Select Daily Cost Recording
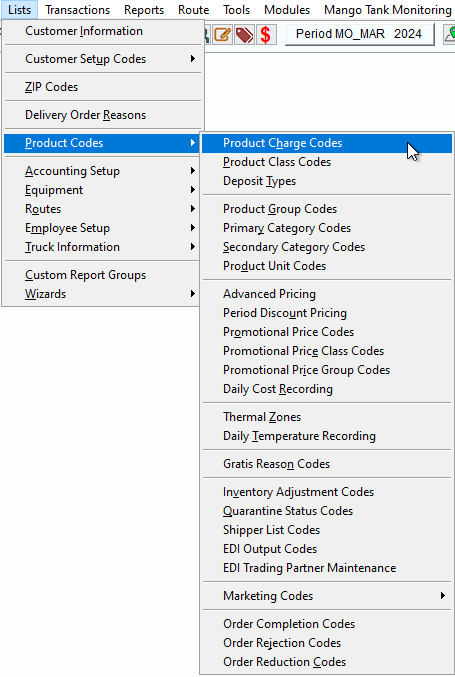Image resolution: width=455 pixels, height=677 pixels. 327,389
